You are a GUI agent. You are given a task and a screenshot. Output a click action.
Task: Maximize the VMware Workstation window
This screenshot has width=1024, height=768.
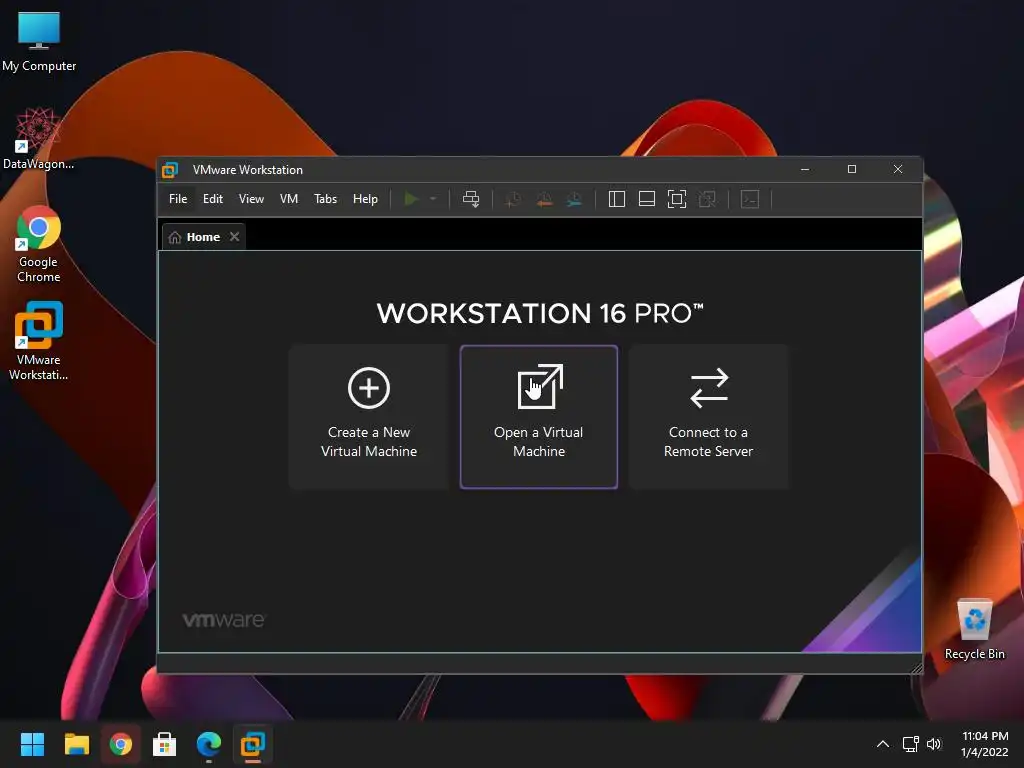pyautogui.click(x=852, y=169)
